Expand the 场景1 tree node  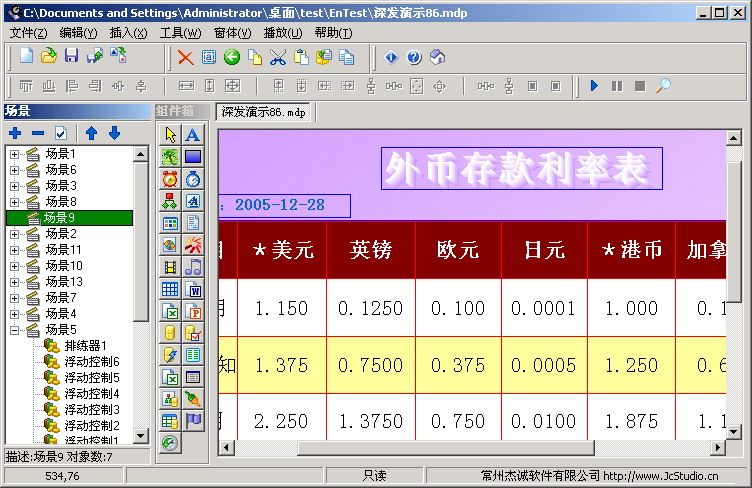[x=14, y=154]
